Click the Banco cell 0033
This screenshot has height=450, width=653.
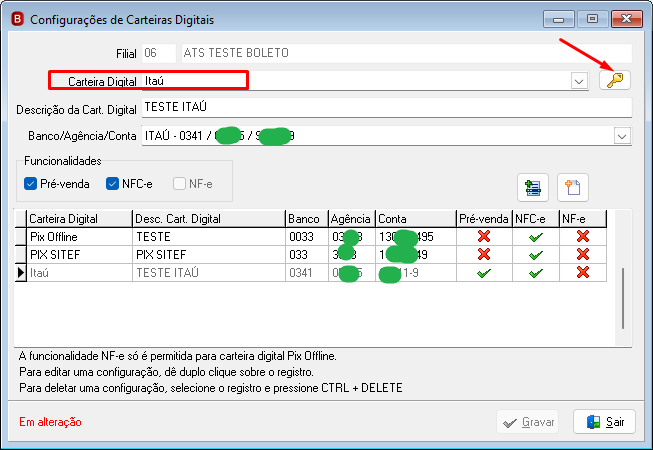coord(307,237)
